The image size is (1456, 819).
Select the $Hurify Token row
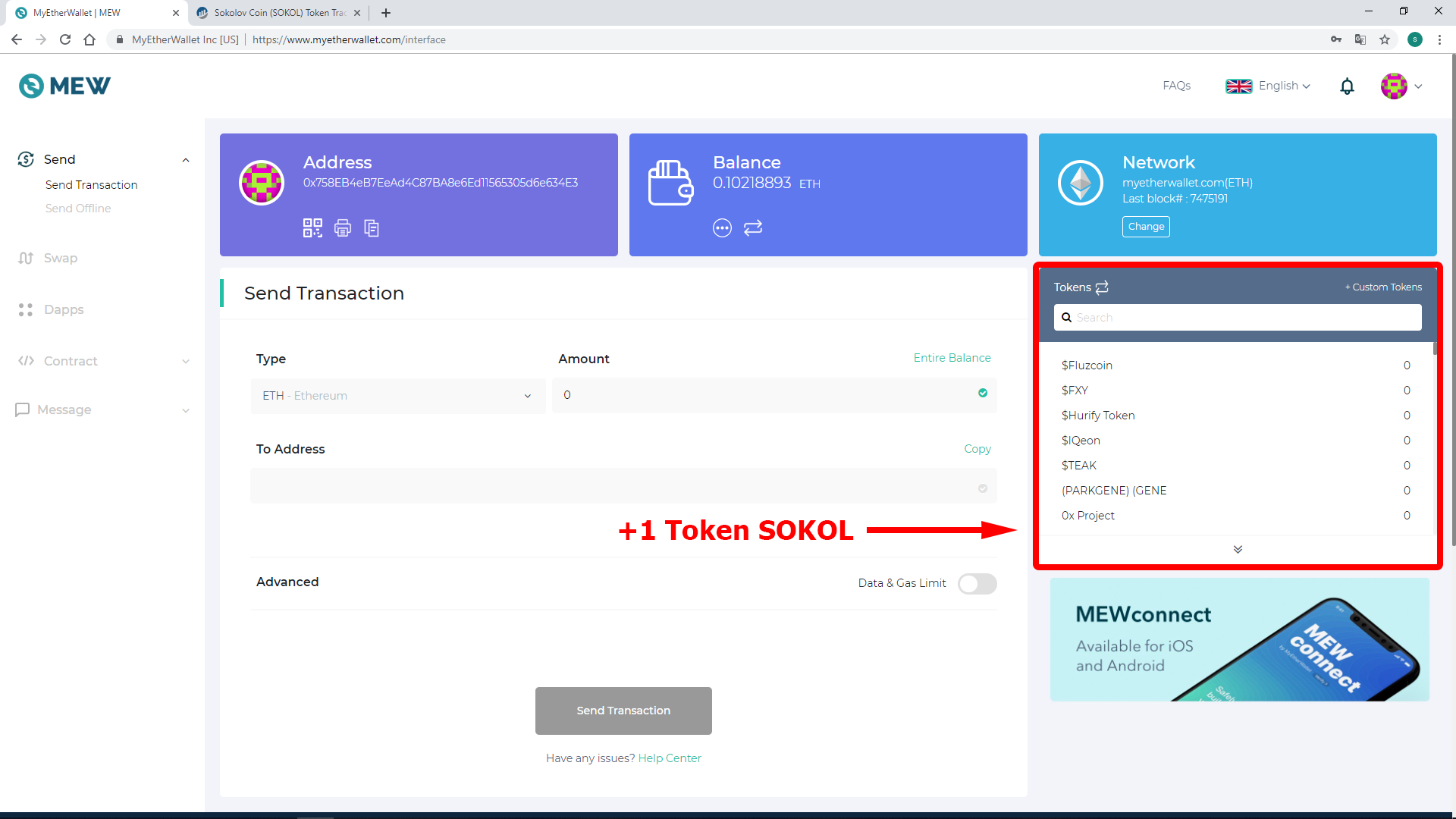[x=1236, y=416]
